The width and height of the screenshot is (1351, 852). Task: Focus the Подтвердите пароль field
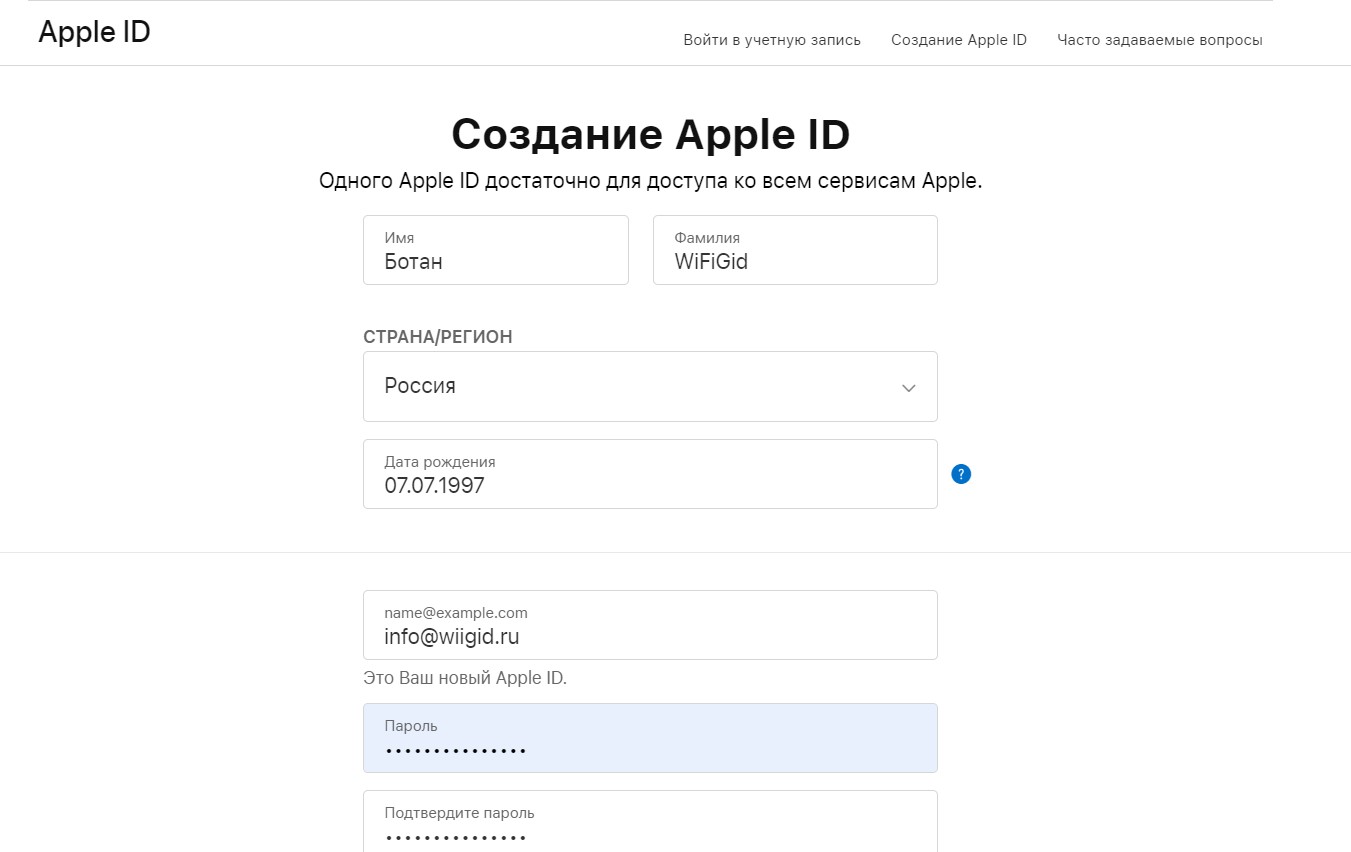650,821
